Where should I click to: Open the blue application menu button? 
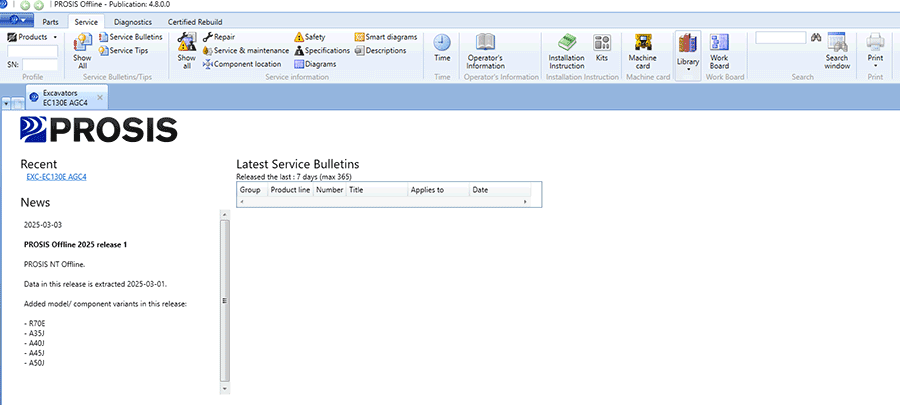click(x=17, y=21)
